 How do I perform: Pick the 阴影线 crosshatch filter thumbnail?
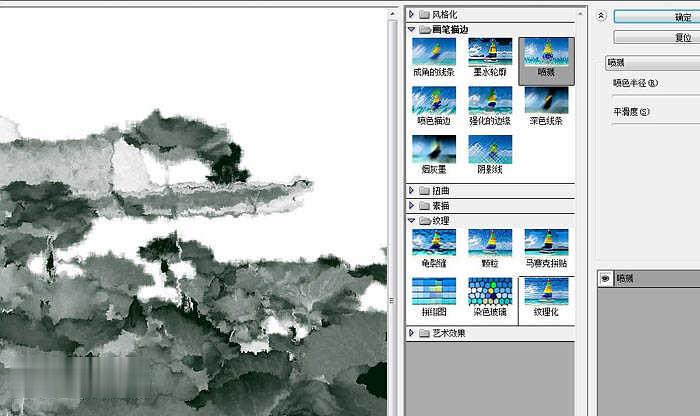coord(490,150)
